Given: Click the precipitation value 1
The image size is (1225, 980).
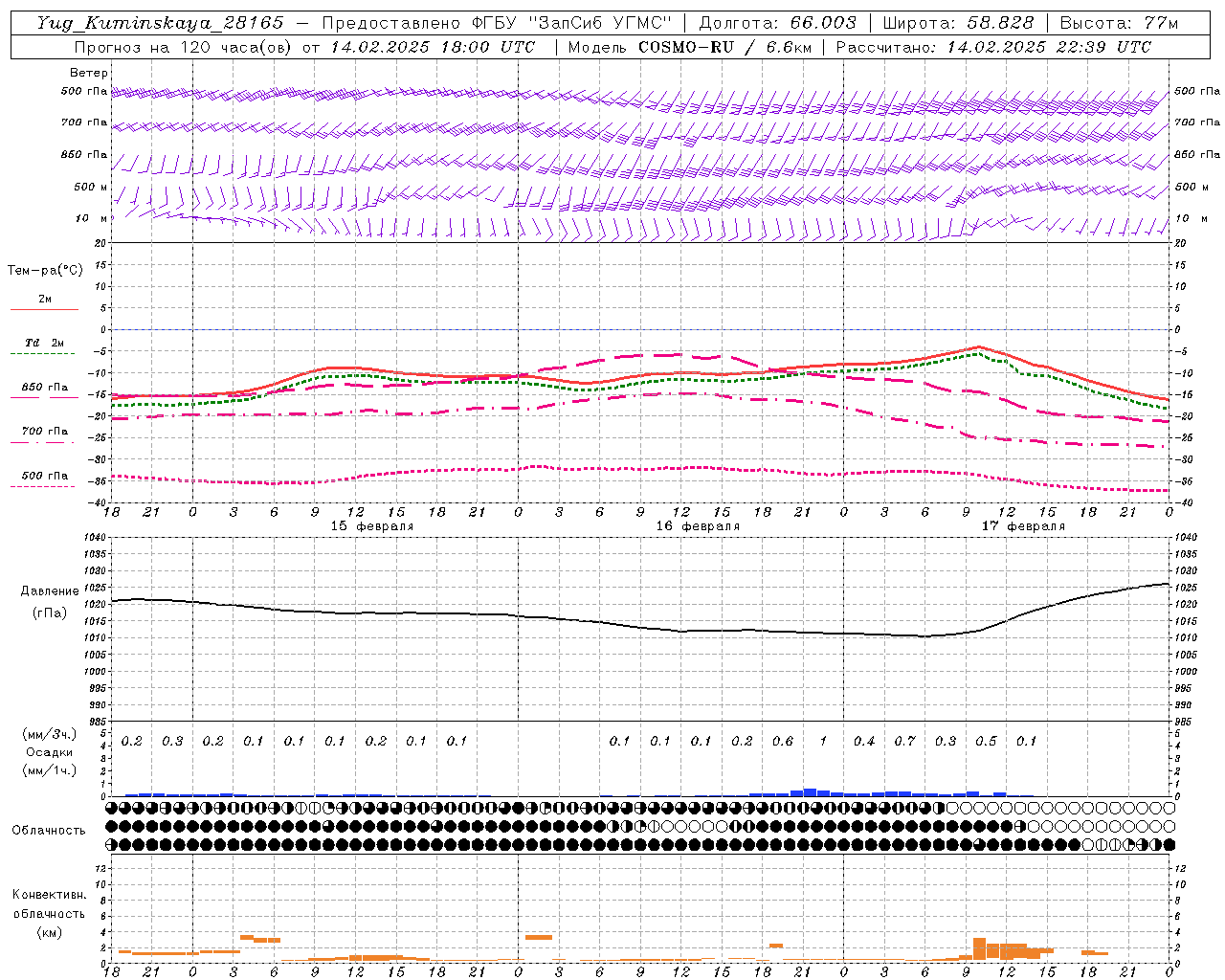Looking at the screenshot, I should point(823,741).
